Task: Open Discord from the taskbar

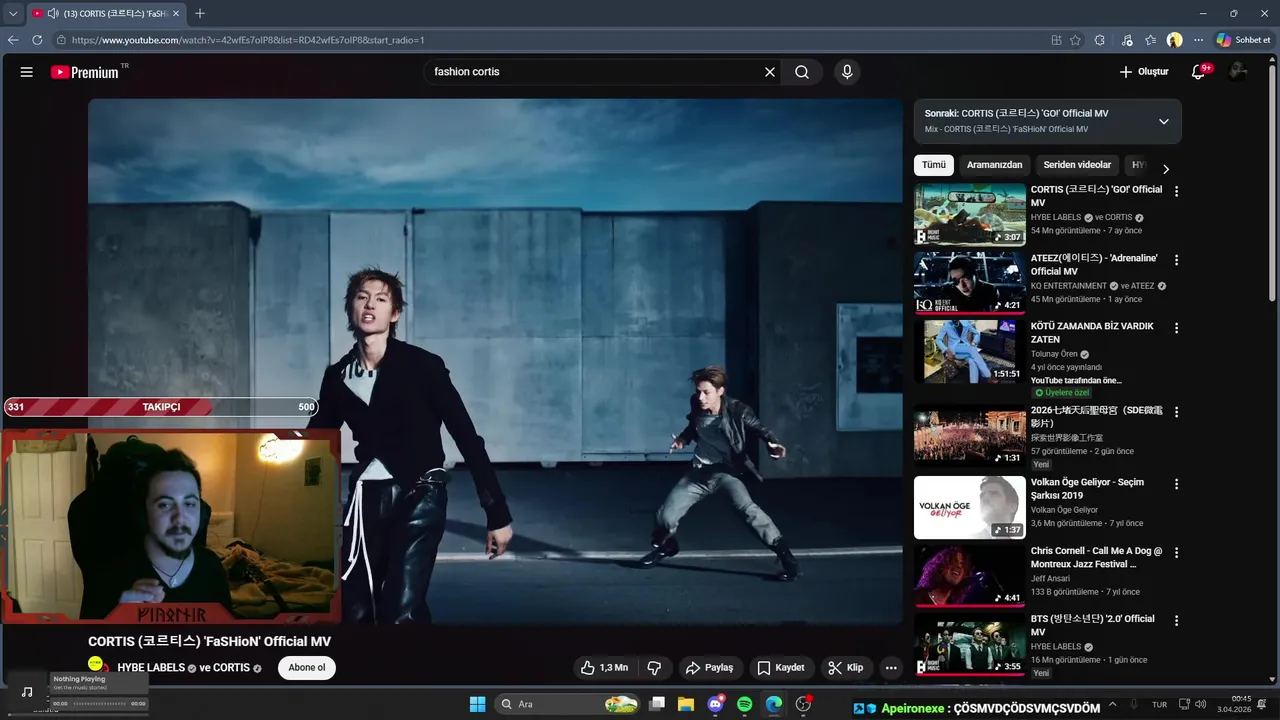Action: (x=716, y=704)
